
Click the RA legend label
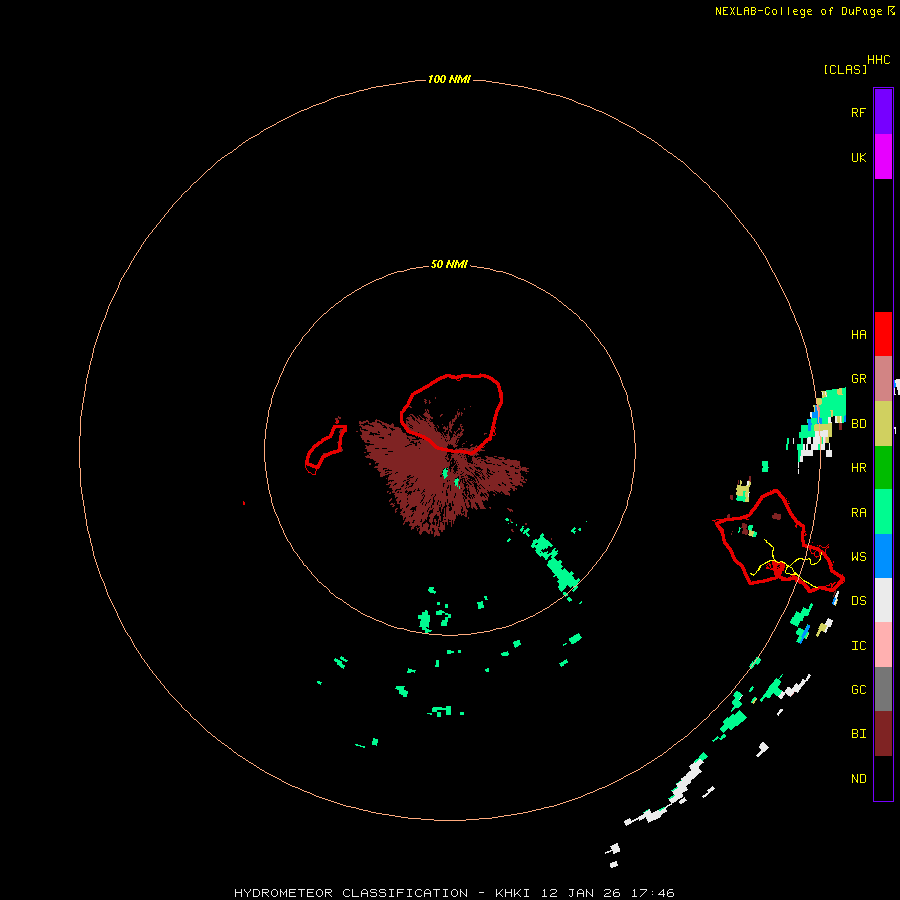(x=858, y=512)
